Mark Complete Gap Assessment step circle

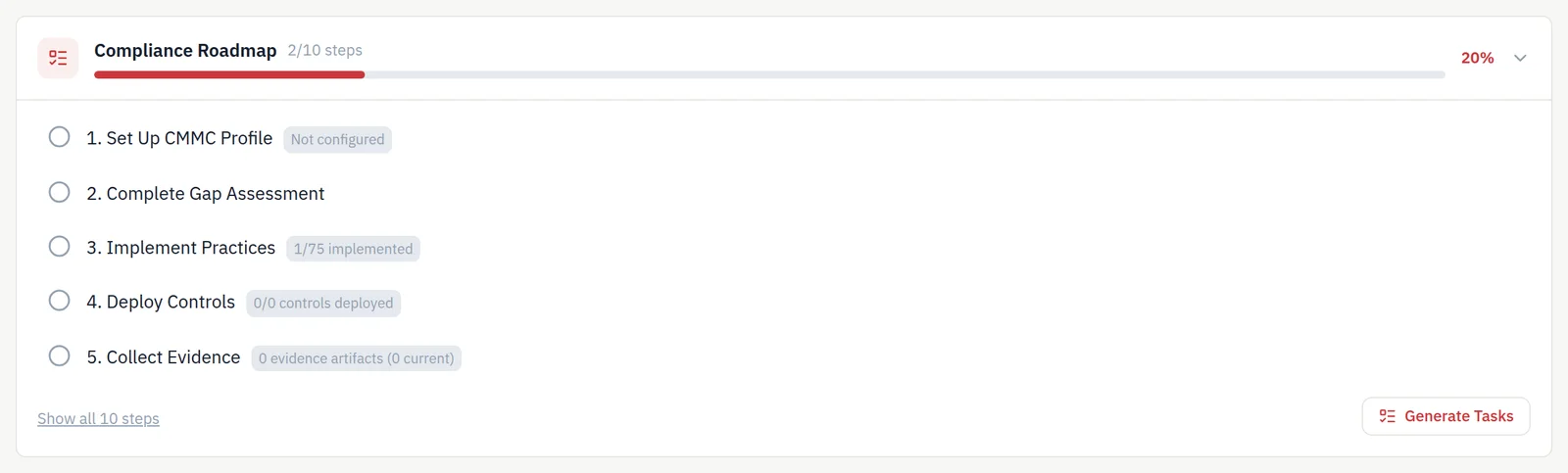tap(59, 192)
